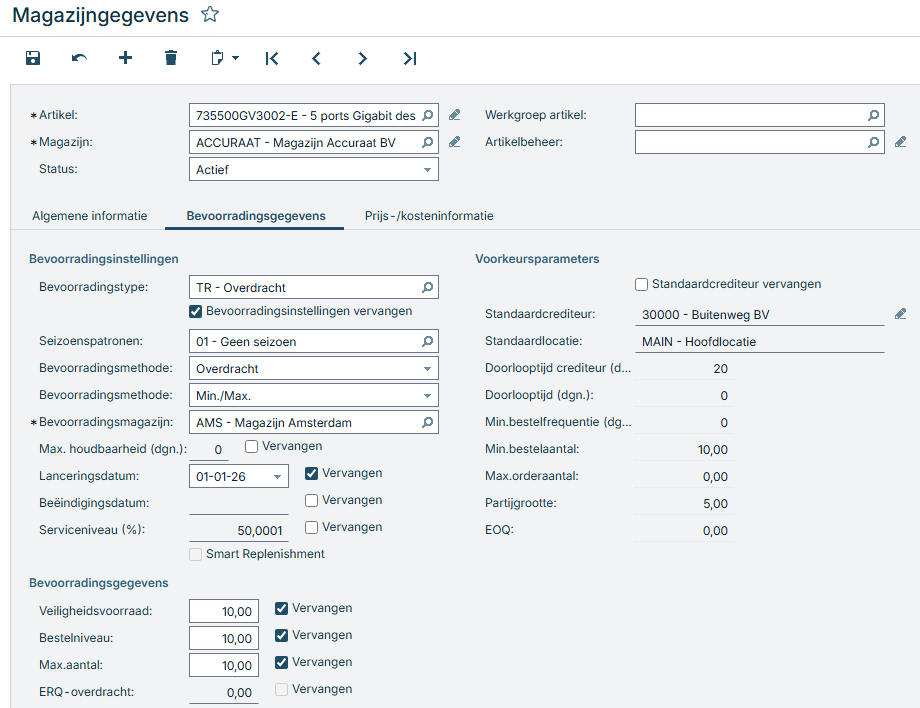Open lookup for Artikel field
Viewport: 920px width, 708px height.
[428, 115]
